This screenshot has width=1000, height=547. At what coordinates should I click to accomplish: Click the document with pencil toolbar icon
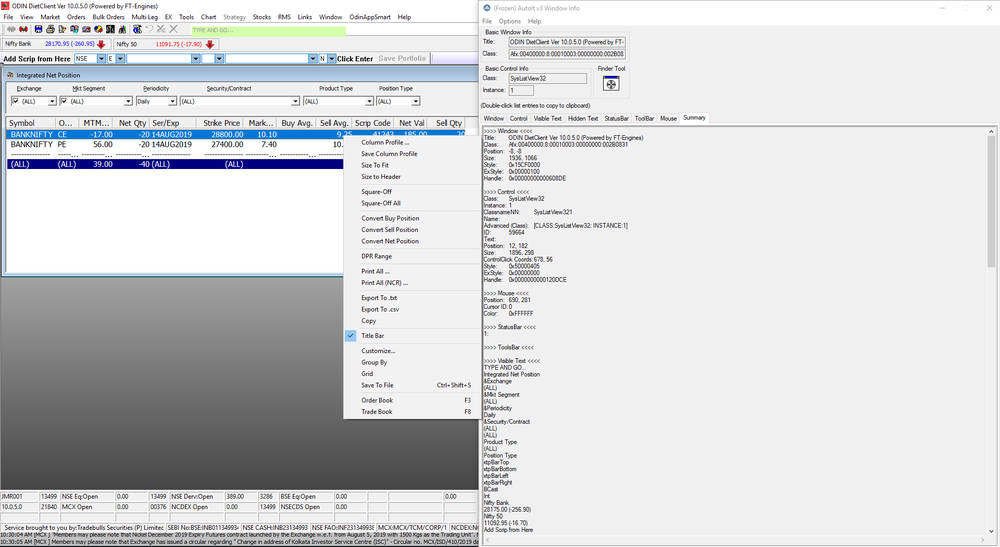62,29
